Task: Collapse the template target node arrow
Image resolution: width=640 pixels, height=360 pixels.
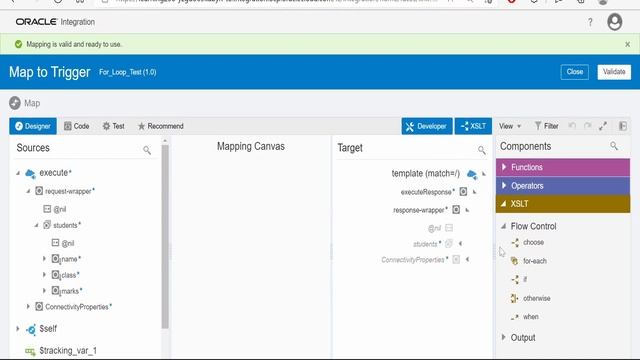Action: click(x=484, y=174)
